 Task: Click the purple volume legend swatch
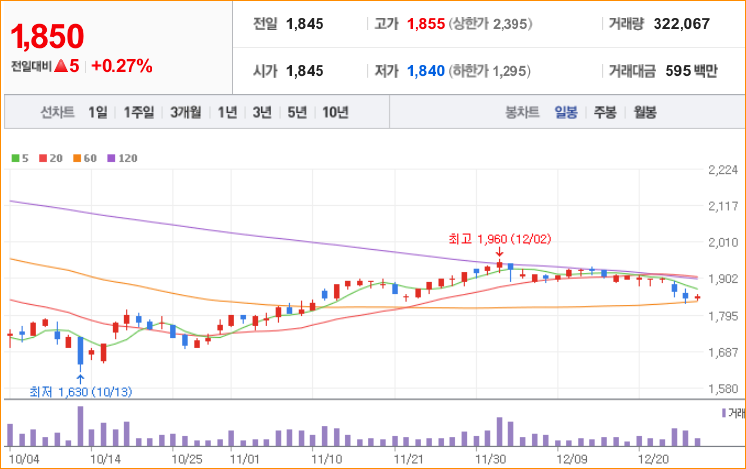tap(724, 413)
